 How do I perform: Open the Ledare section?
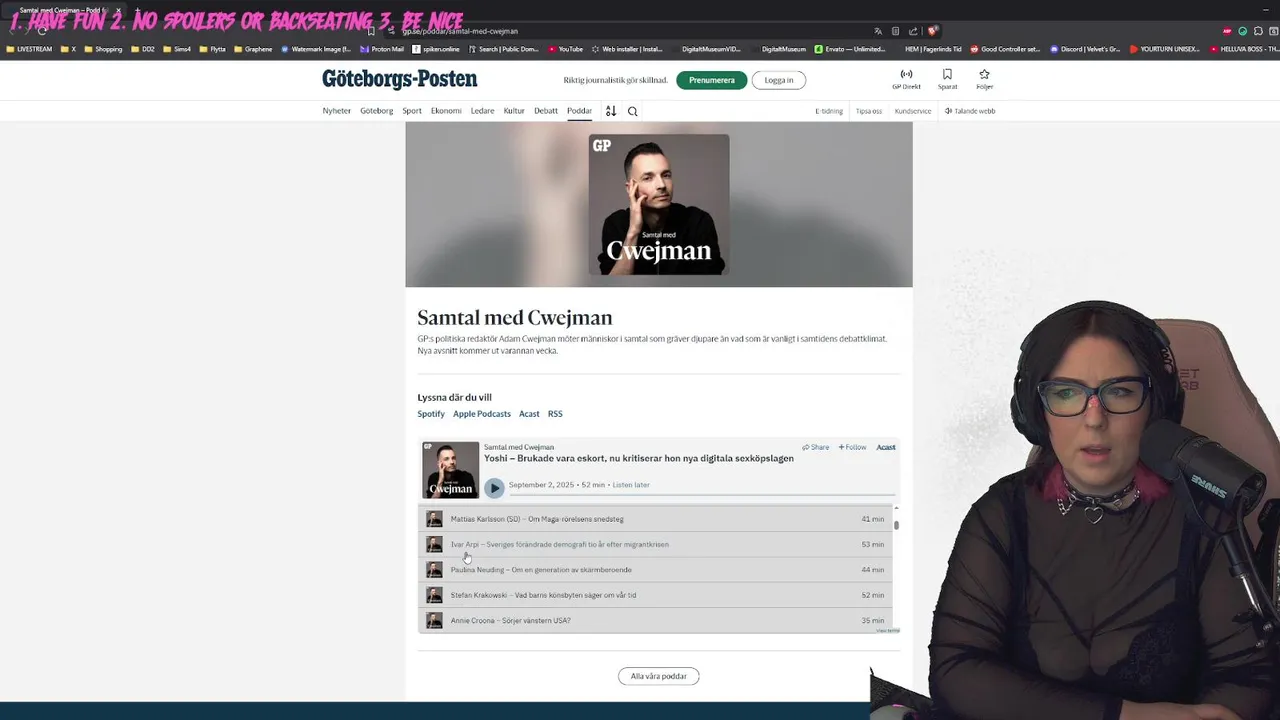(x=482, y=111)
